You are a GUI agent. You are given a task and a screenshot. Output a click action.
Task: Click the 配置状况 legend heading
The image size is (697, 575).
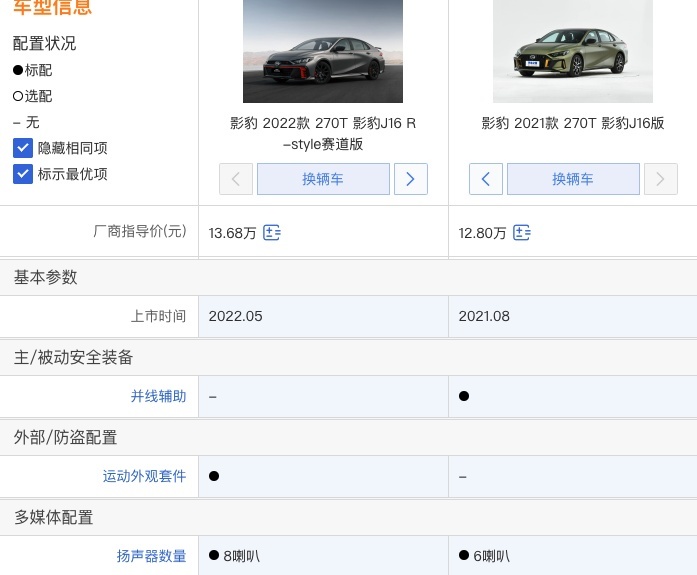point(44,44)
